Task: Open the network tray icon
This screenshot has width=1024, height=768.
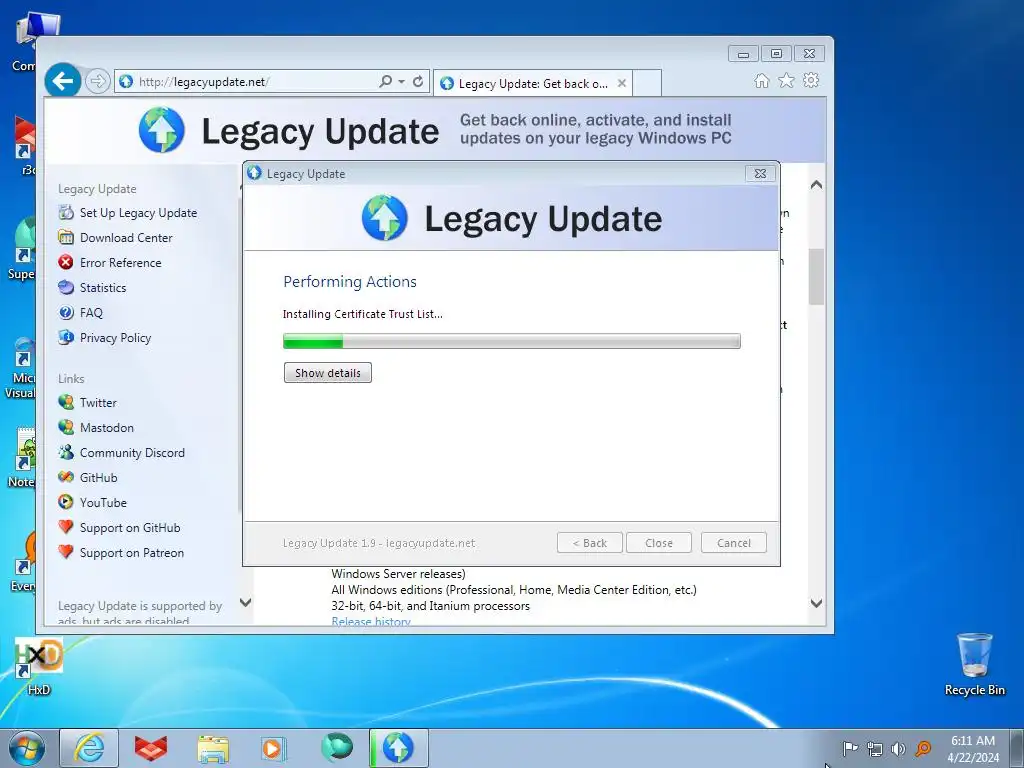Action: click(x=874, y=748)
